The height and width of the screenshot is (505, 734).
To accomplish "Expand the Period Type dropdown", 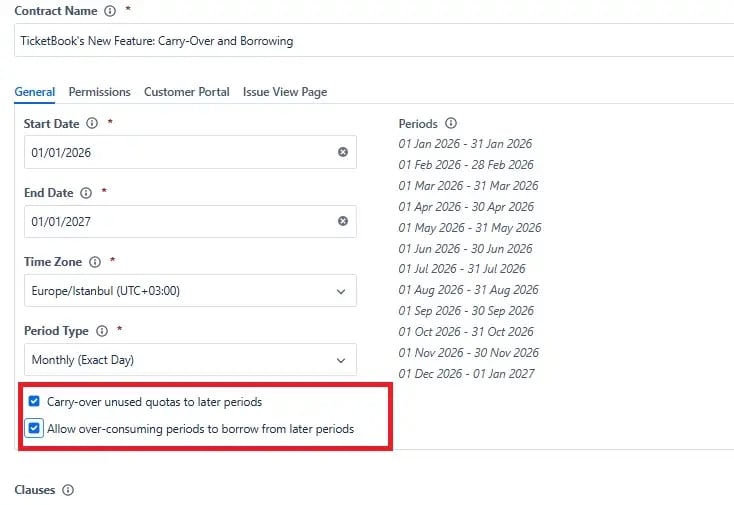I will tap(190, 360).
